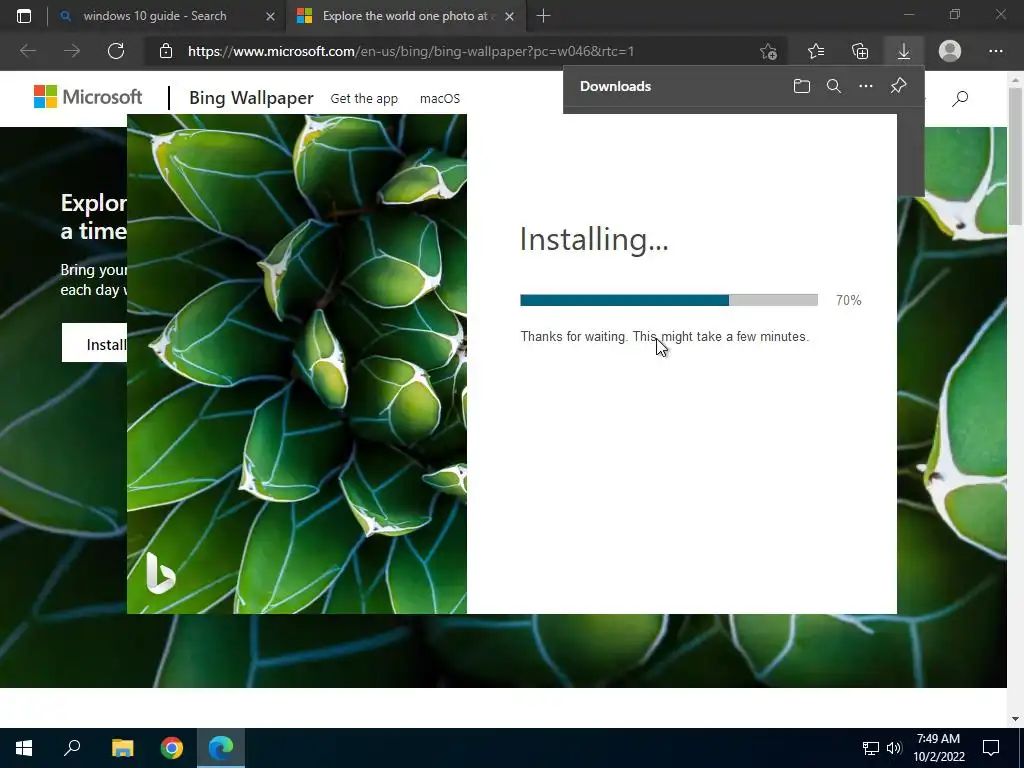Click the Bing logo on installer image
The image size is (1024, 768).
click(x=160, y=573)
